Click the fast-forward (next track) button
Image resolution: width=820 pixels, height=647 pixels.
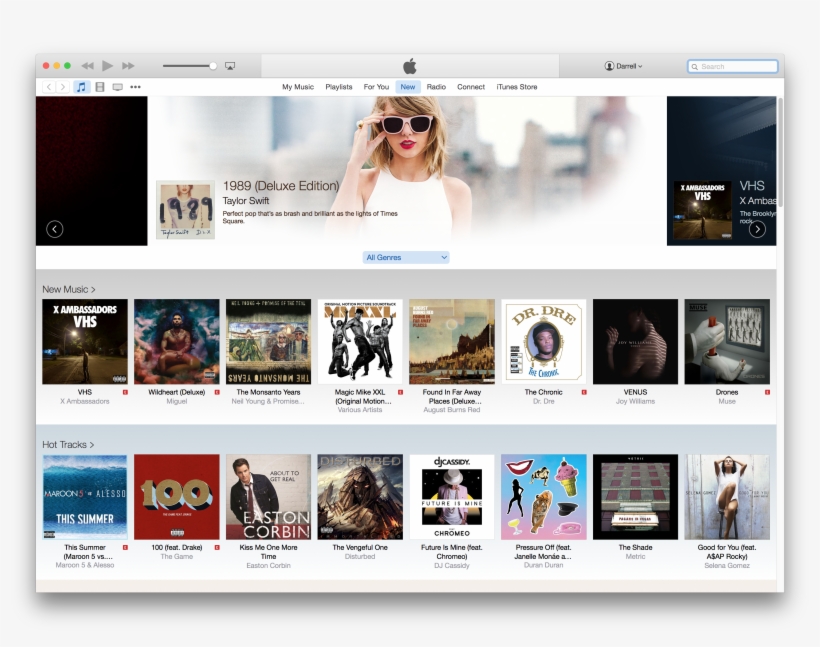127,66
